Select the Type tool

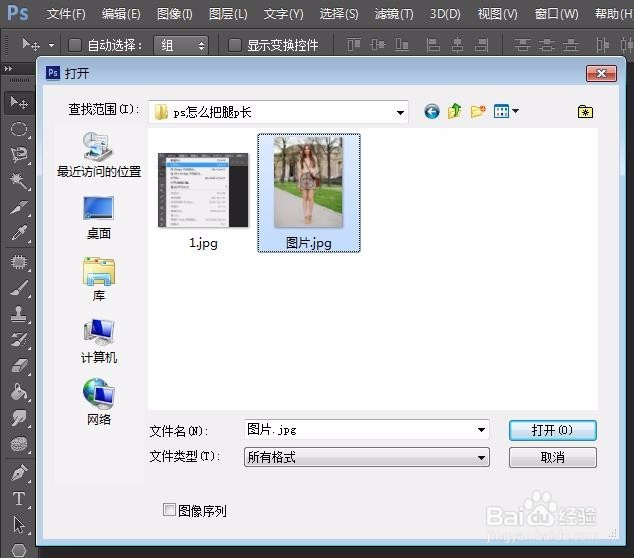click(x=19, y=499)
